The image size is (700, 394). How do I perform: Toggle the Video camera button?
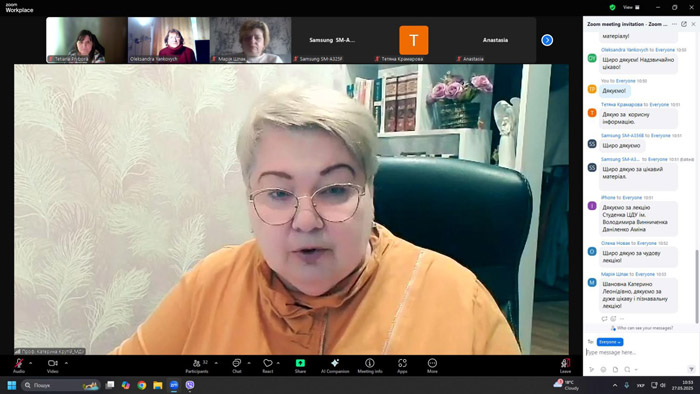click(x=53, y=365)
